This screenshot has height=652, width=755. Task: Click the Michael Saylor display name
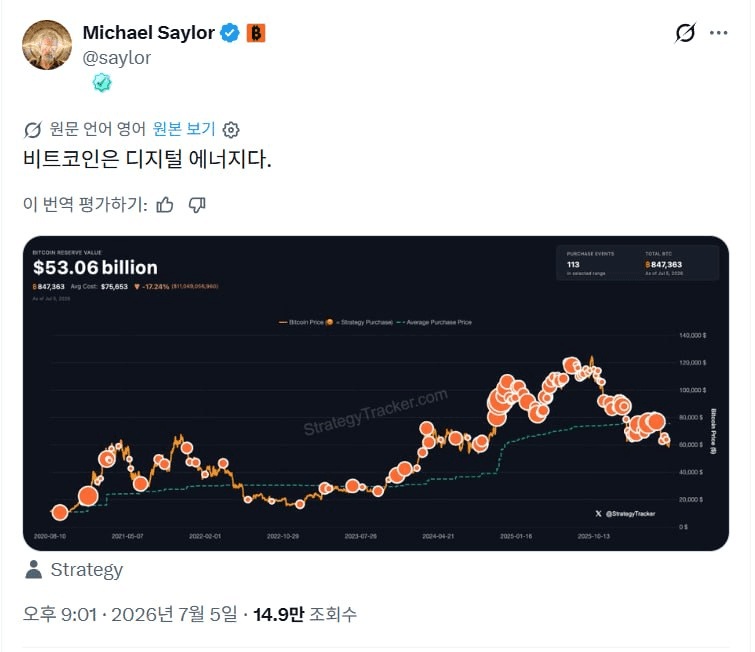148,33
